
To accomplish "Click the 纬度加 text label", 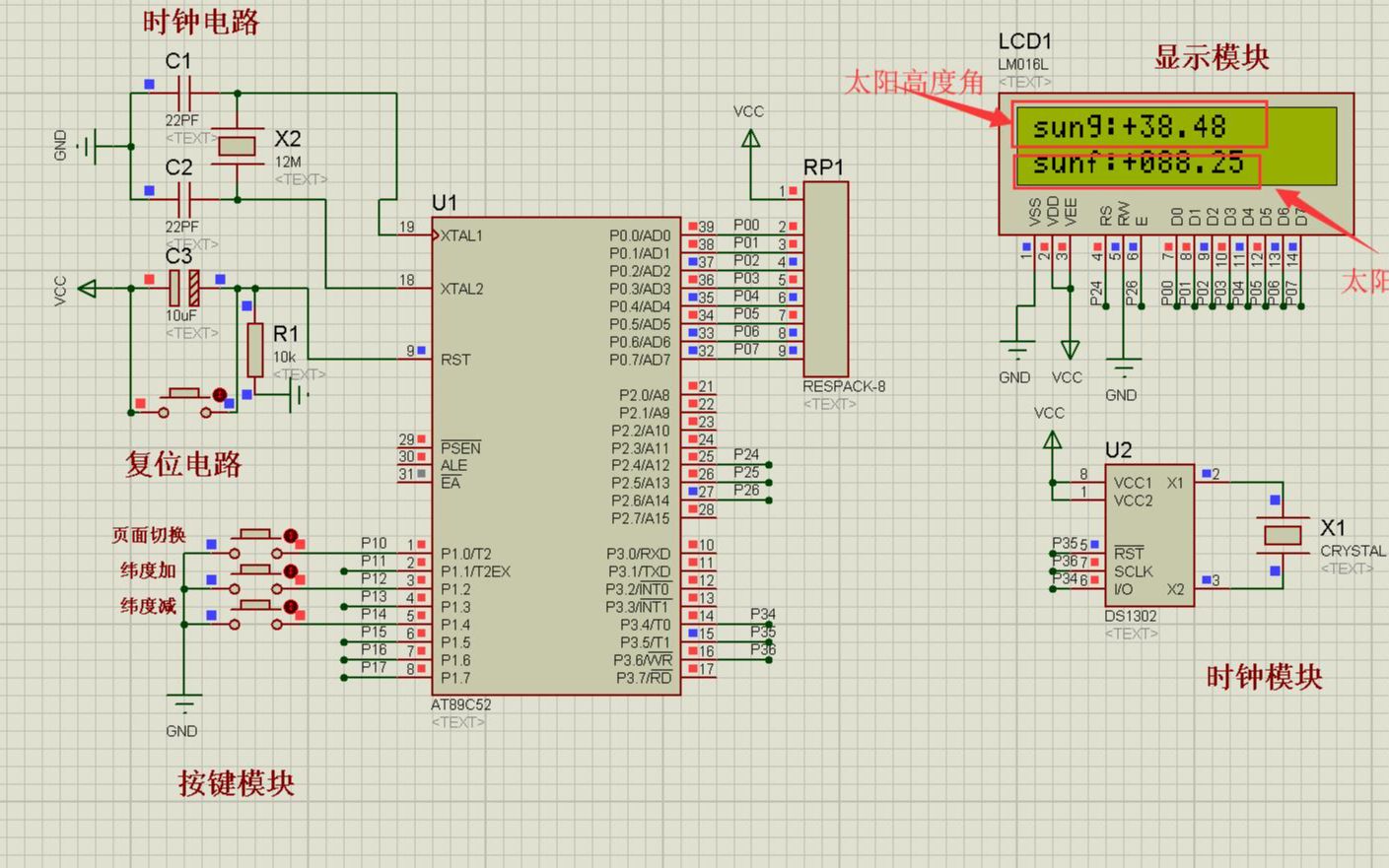I will [148, 570].
